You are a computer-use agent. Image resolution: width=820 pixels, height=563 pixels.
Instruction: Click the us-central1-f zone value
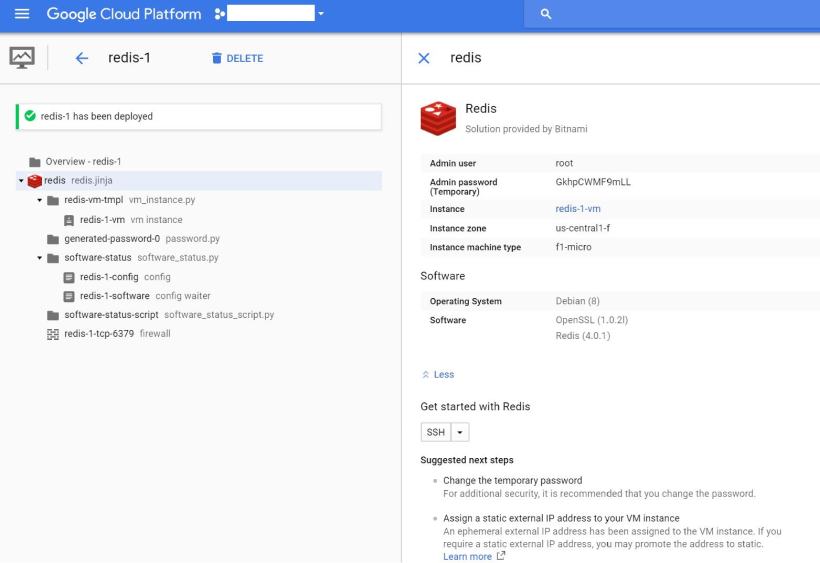(583, 228)
